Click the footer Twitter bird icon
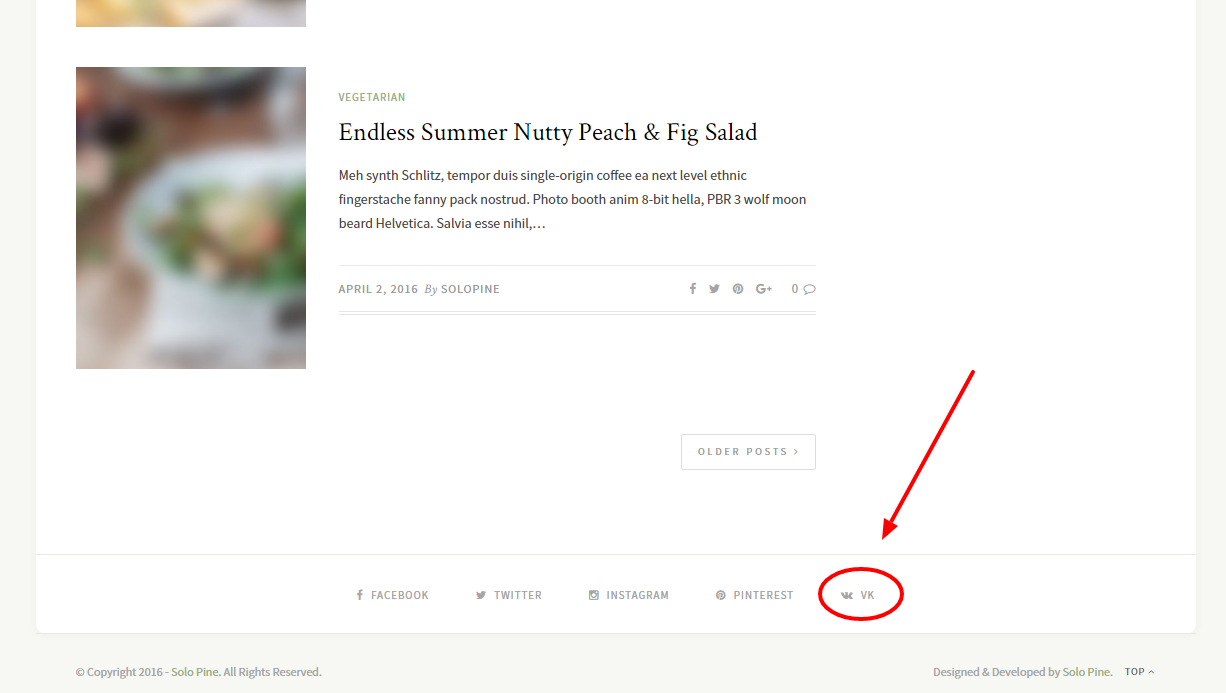This screenshot has height=693, width=1226. point(481,595)
